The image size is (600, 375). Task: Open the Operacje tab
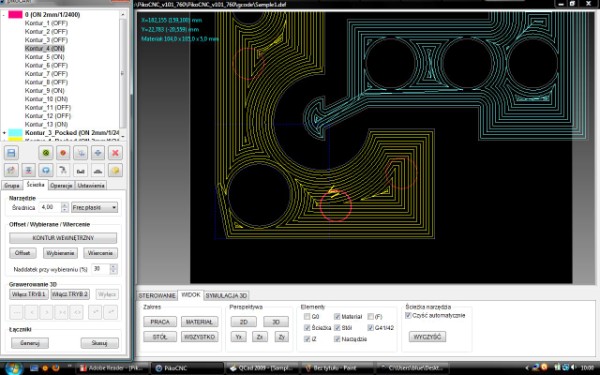tap(61, 186)
